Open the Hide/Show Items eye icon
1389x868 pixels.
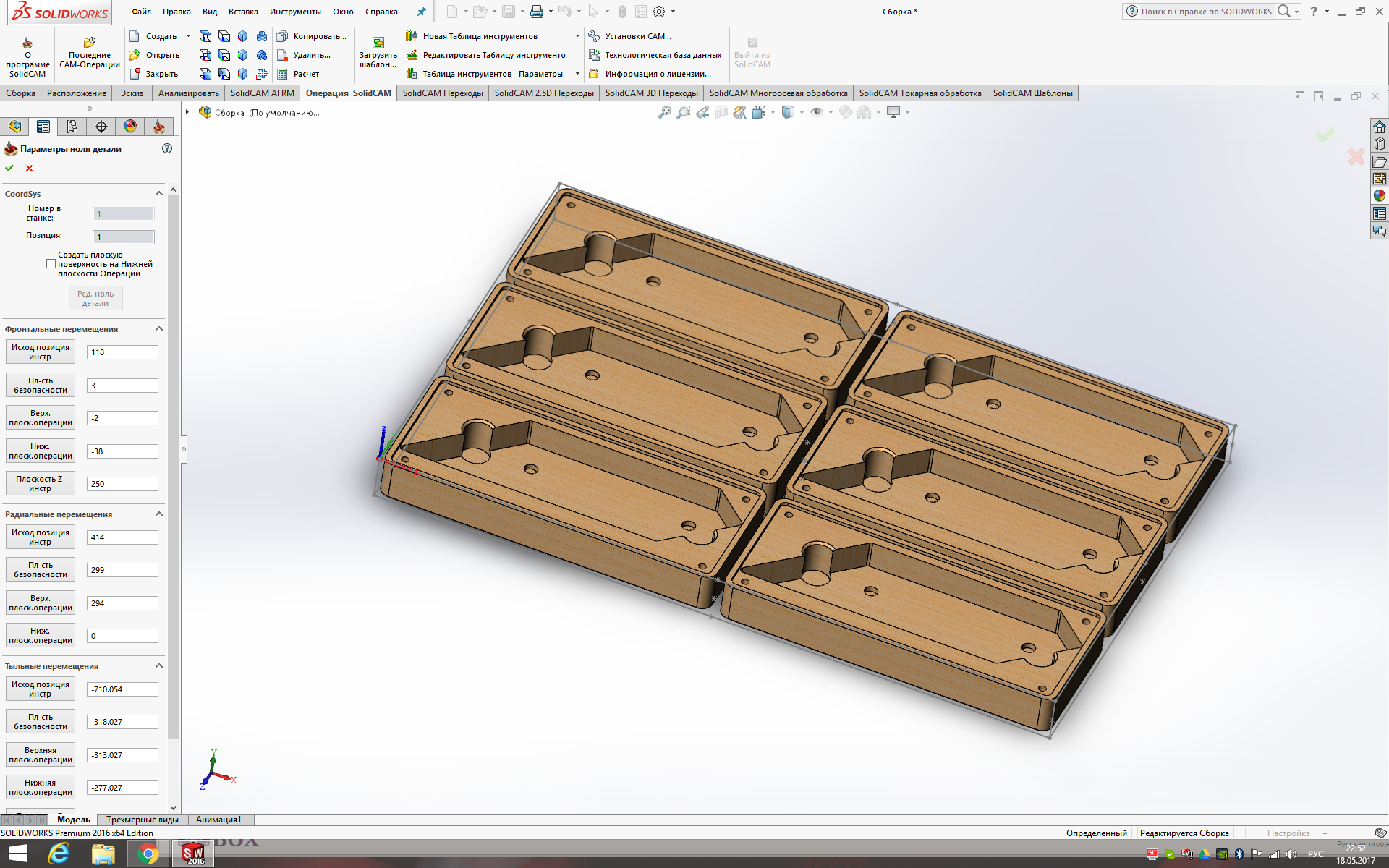pos(817,112)
